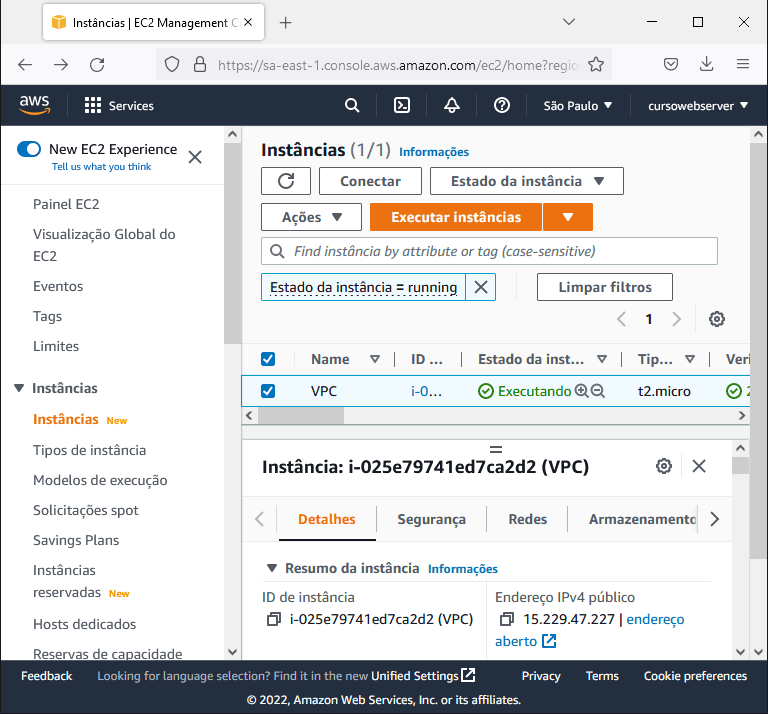Click Limpar filtros button
768x714 pixels.
pyautogui.click(x=605, y=287)
